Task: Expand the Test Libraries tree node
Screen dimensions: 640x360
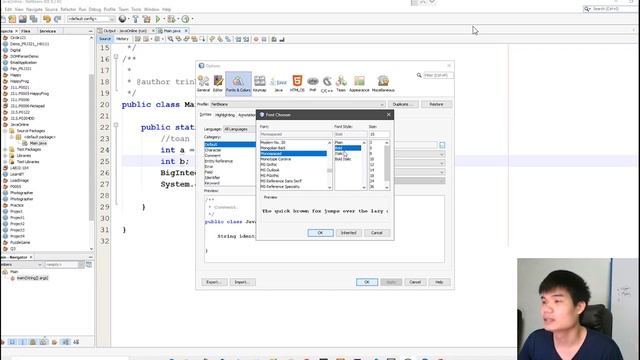Action: 5,162
